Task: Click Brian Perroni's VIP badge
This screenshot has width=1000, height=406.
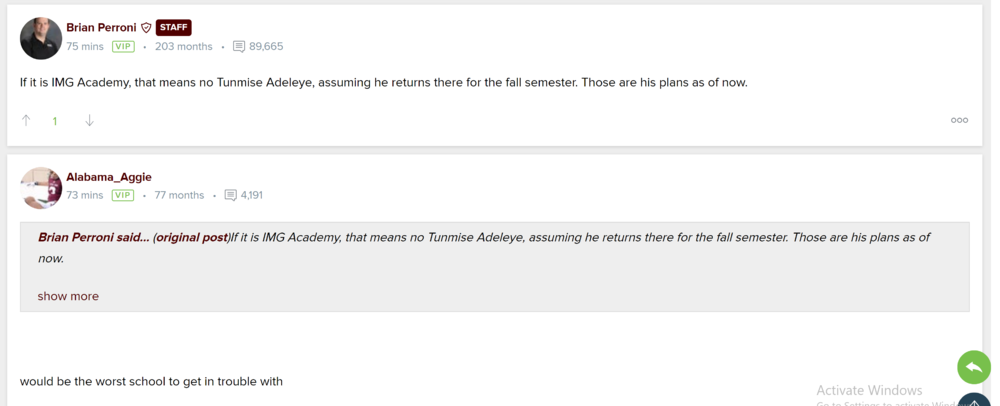Action: tap(123, 46)
